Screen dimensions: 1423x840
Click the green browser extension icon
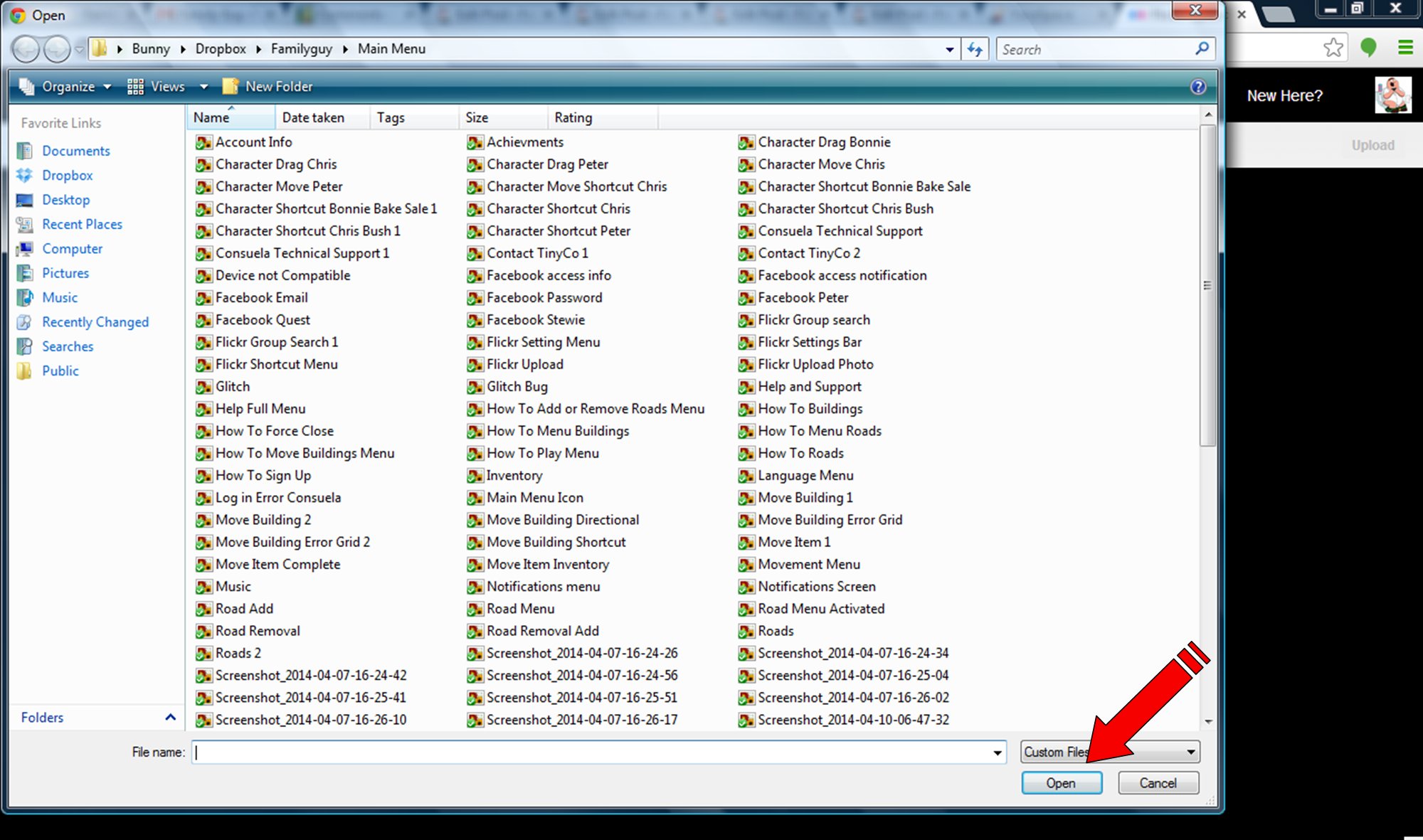[x=1368, y=48]
